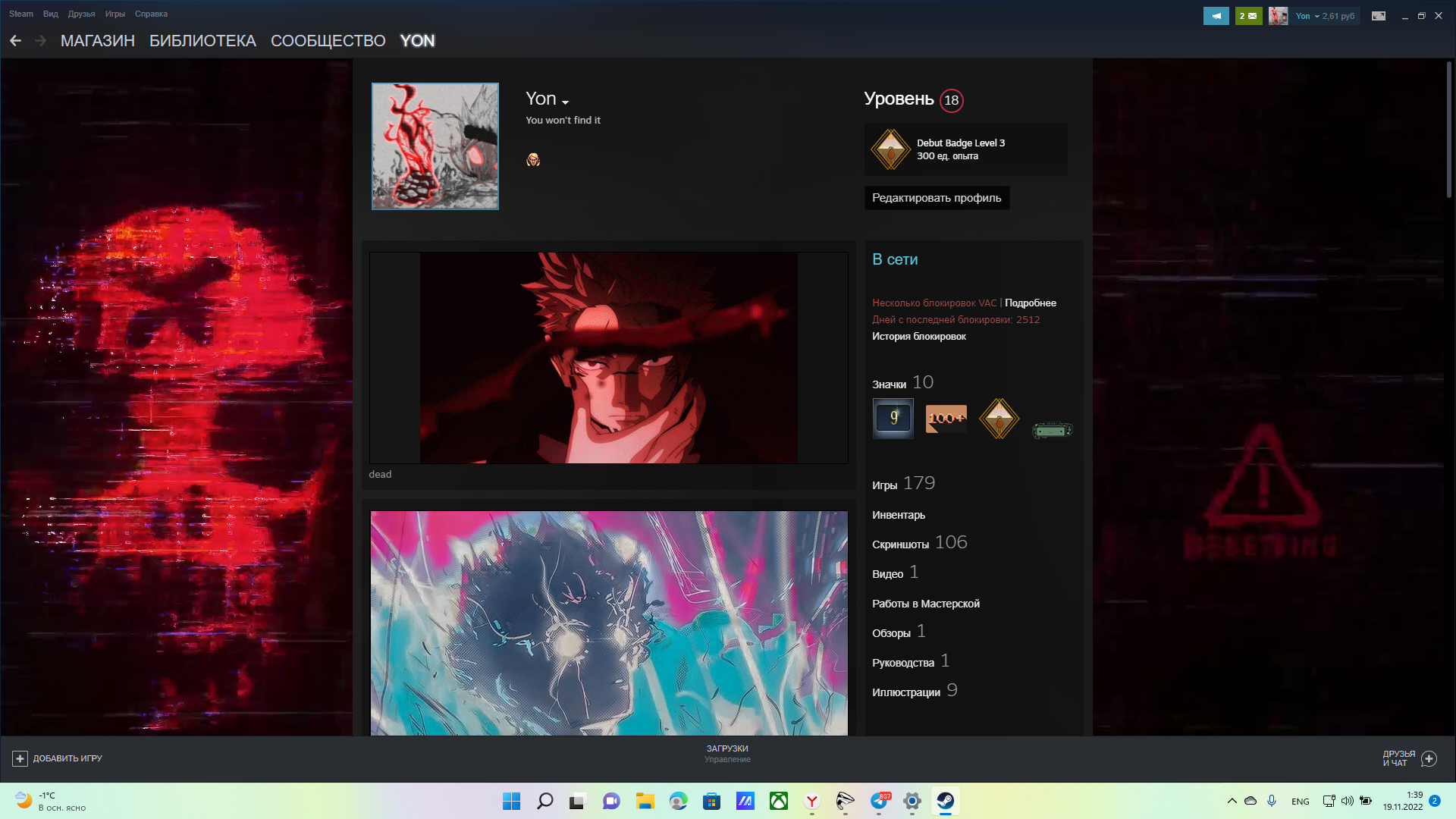Screen dimensions: 1456x819
Task: Open Microsoft Store from taskbar
Action: [x=711, y=801]
